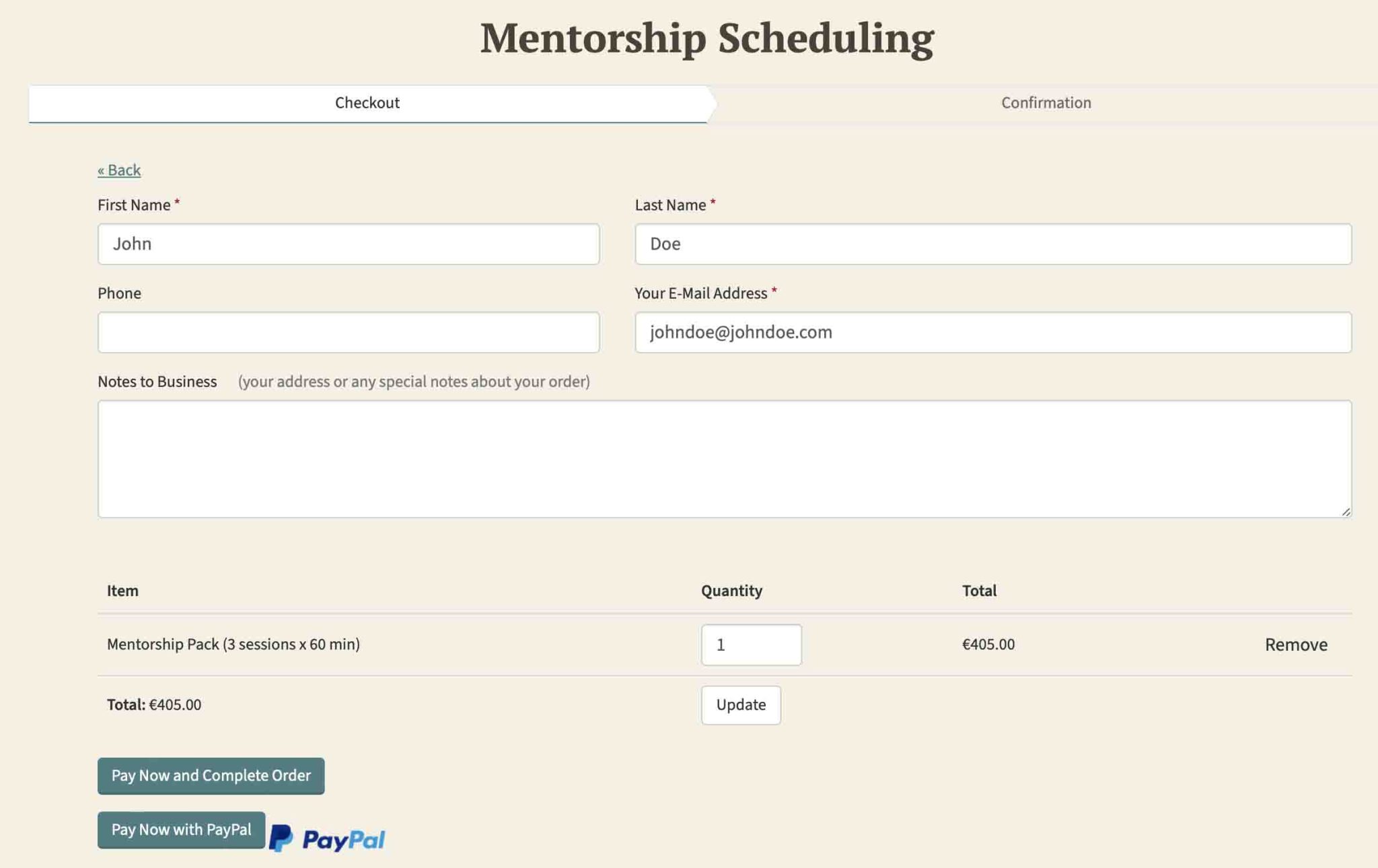This screenshot has height=868, width=1378.
Task: Click the Mentorship Pack item name
Action: (233, 645)
